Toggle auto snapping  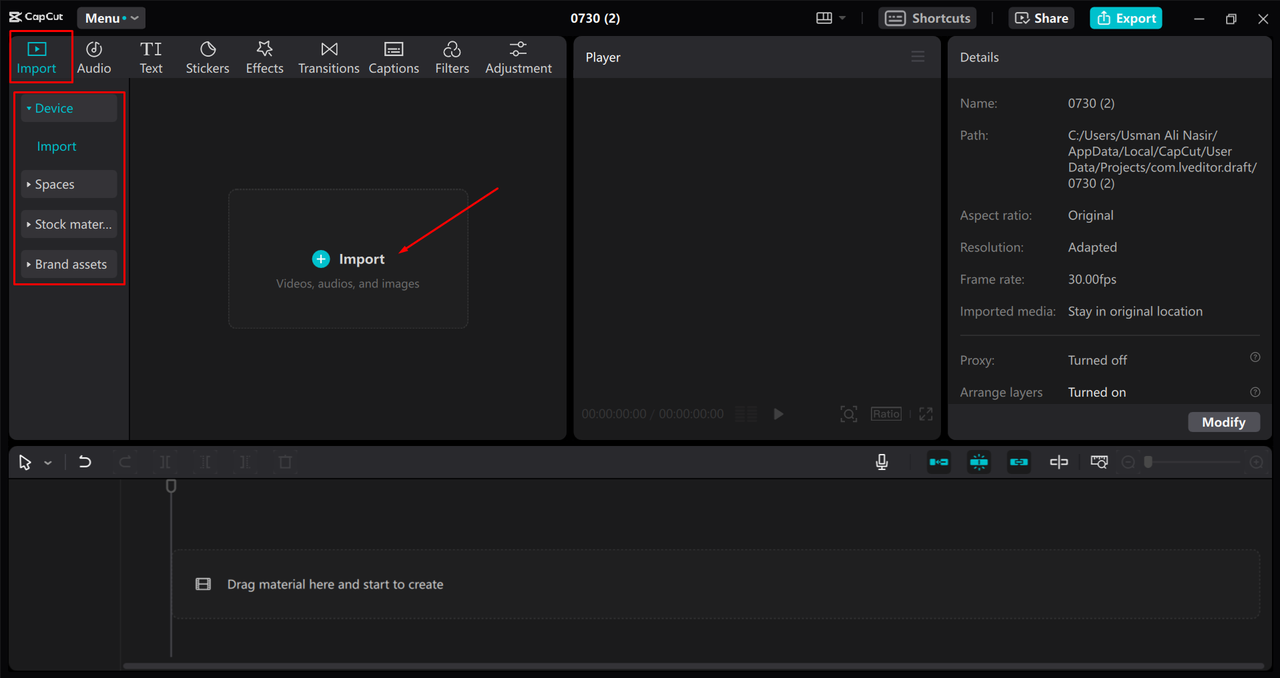tap(979, 462)
